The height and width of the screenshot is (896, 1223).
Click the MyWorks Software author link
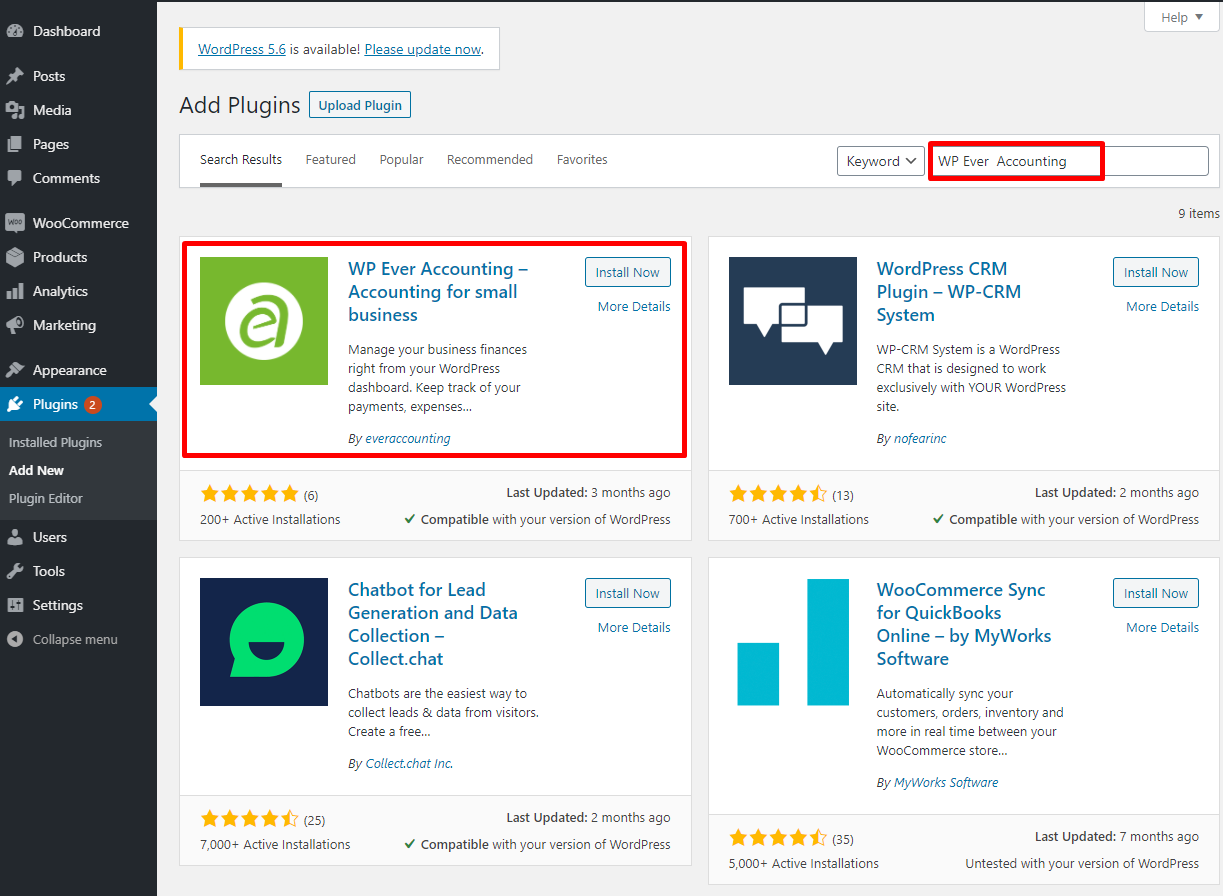[946, 782]
